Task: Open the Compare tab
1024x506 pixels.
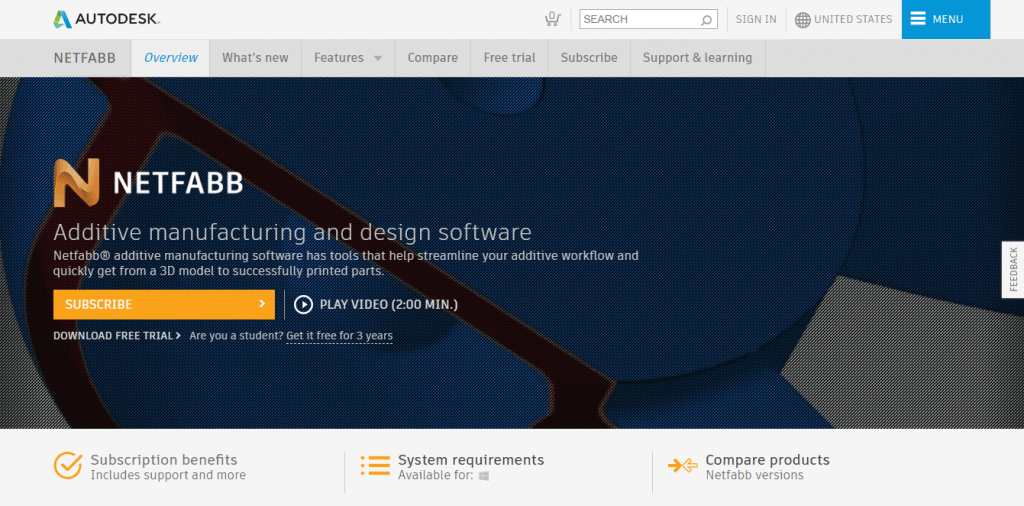Action: 432,58
